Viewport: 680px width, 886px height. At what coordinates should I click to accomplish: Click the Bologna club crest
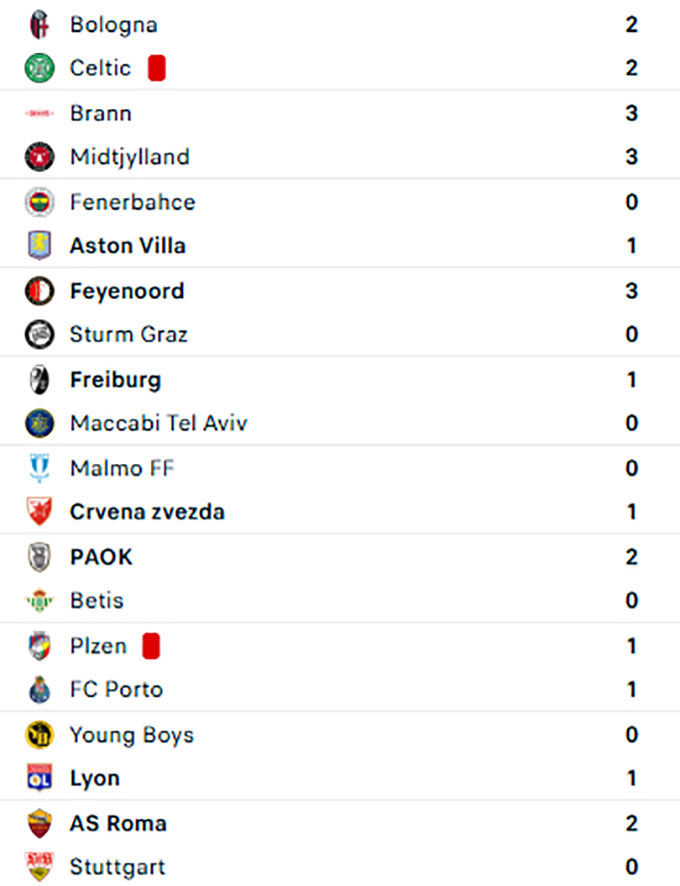(39, 24)
